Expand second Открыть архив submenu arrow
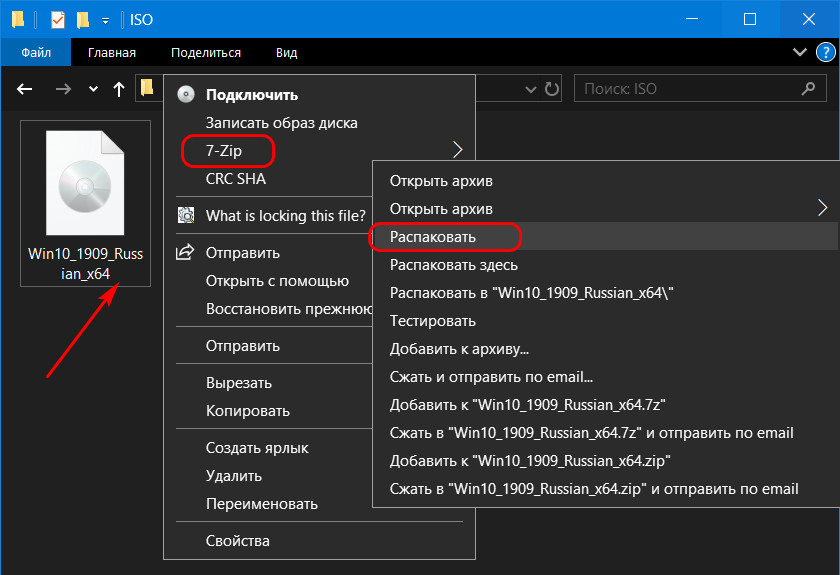 coord(822,208)
